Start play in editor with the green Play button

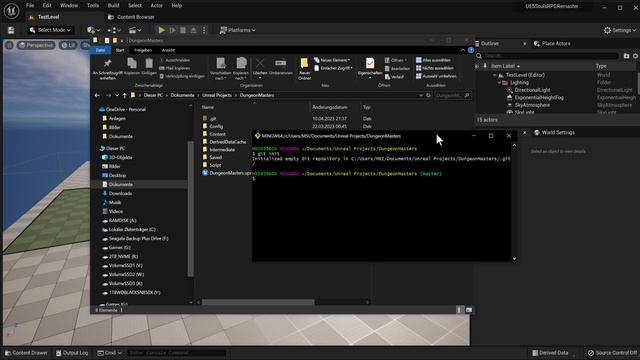(162, 30)
